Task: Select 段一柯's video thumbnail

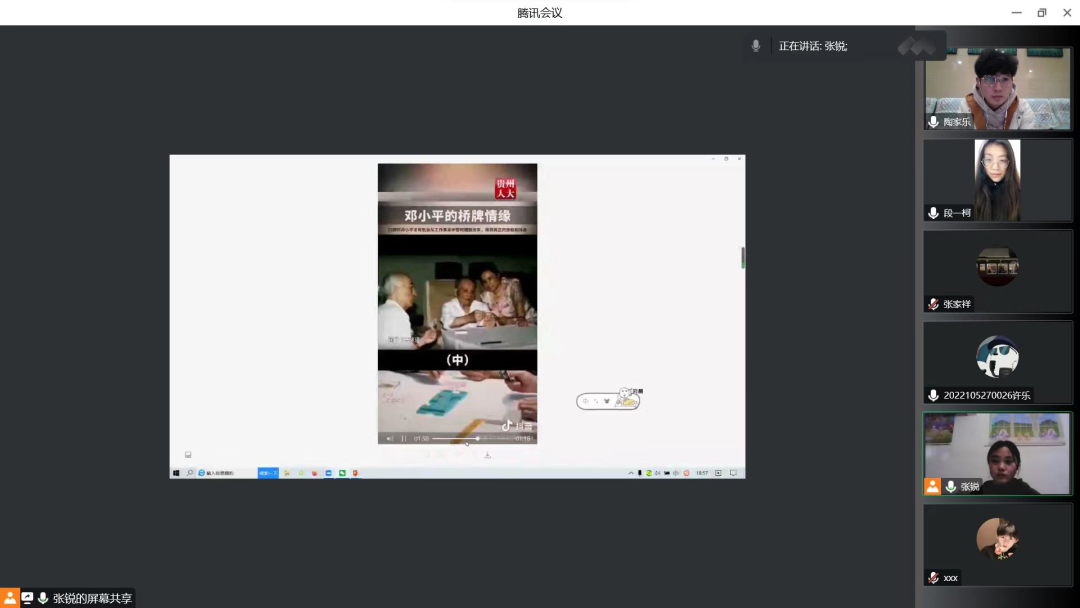Action: click(997, 180)
